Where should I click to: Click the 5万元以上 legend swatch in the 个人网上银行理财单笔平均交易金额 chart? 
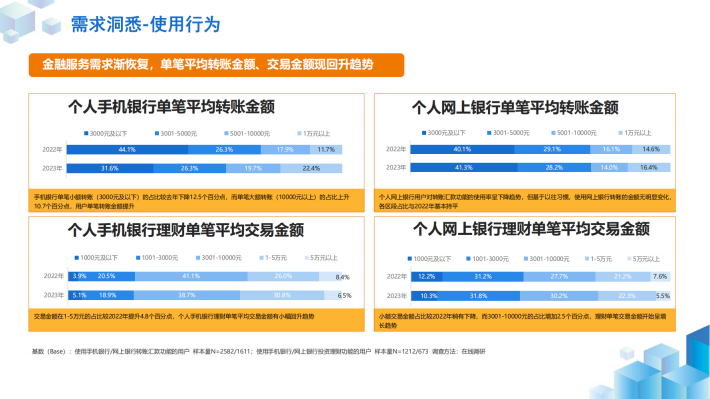coord(629,259)
